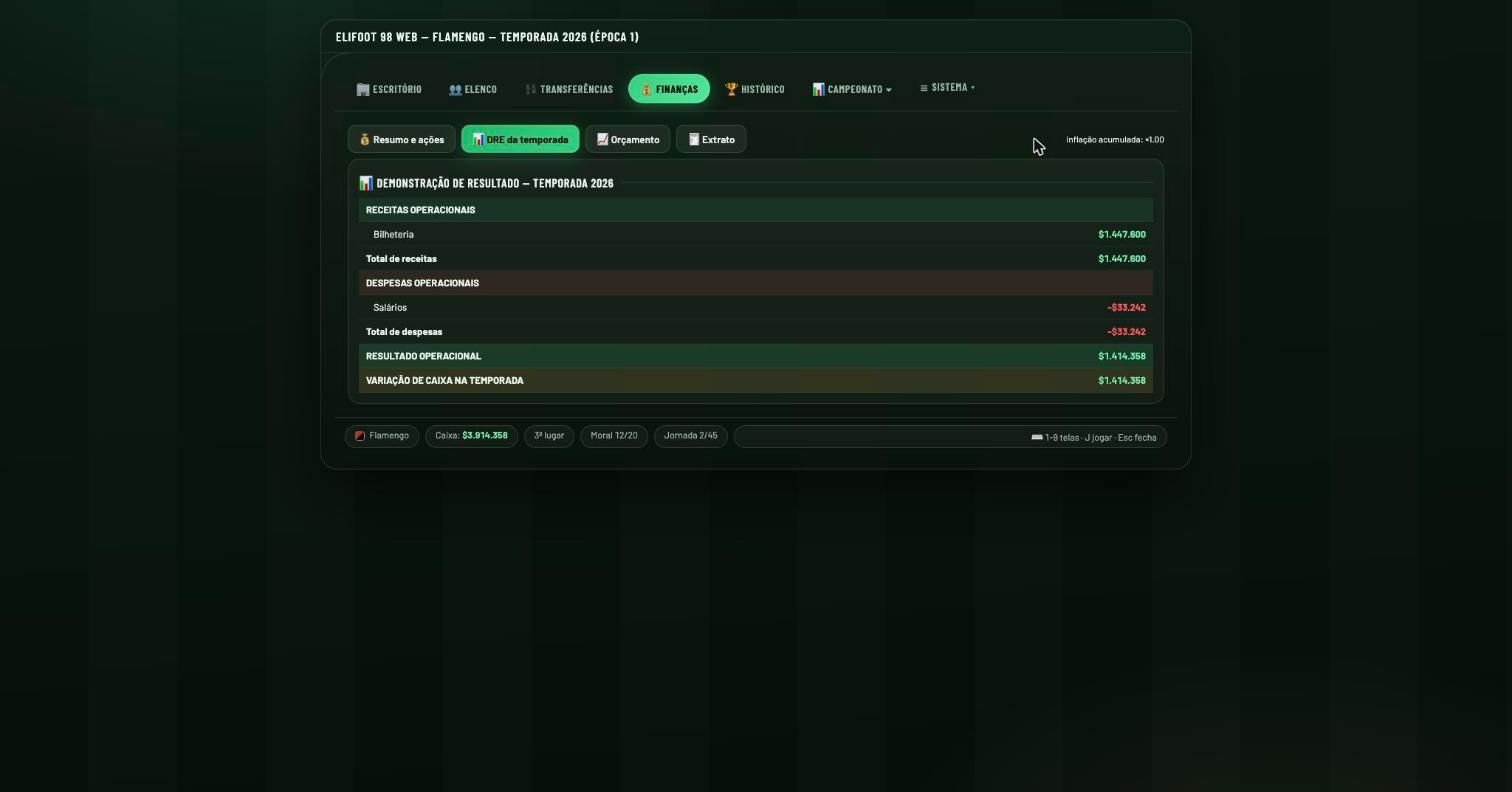Click the money bag icon on Resumo e ações
1512x792 pixels.
coord(365,139)
